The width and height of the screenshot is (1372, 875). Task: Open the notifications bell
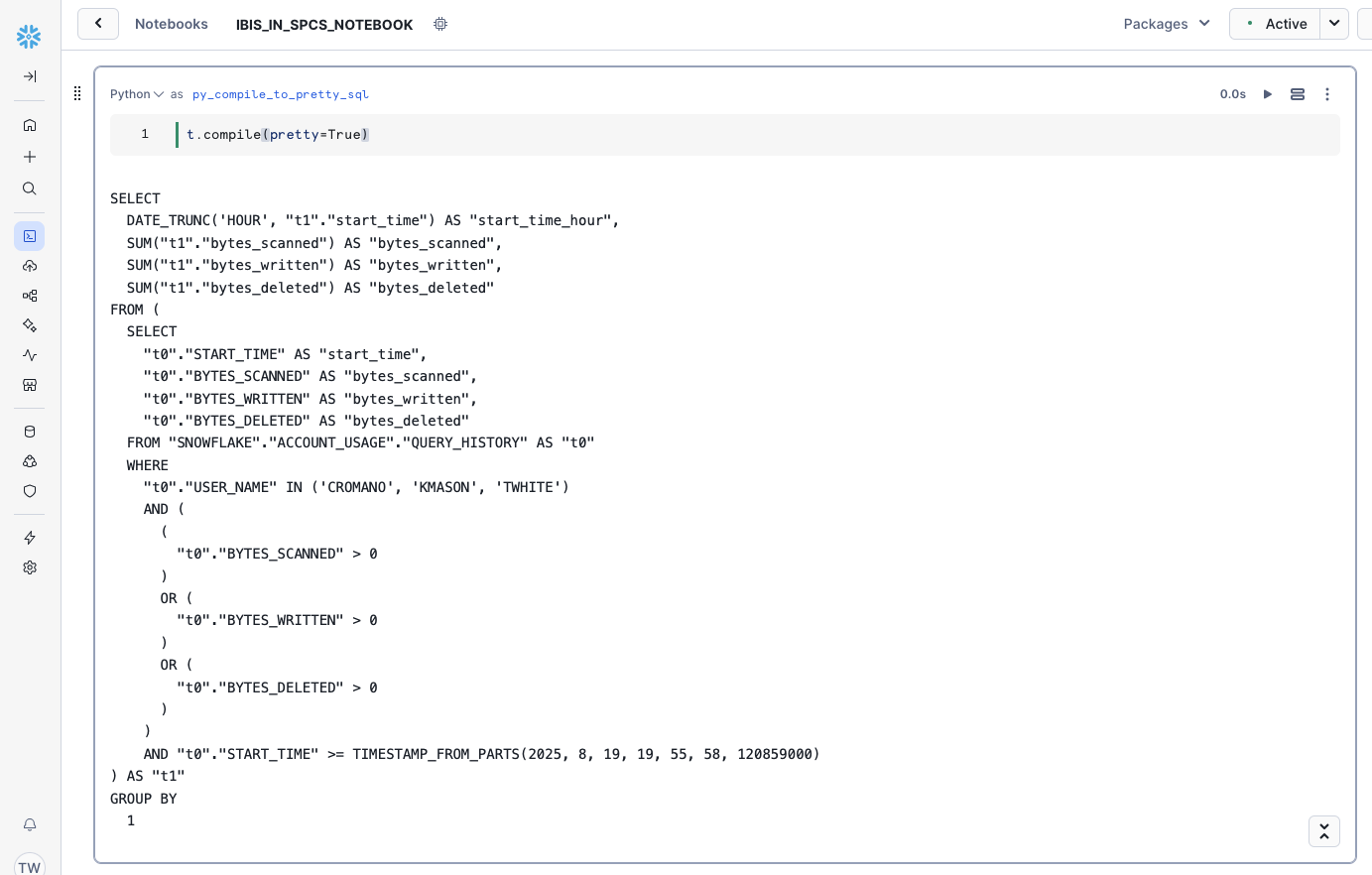click(x=30, y=824)
